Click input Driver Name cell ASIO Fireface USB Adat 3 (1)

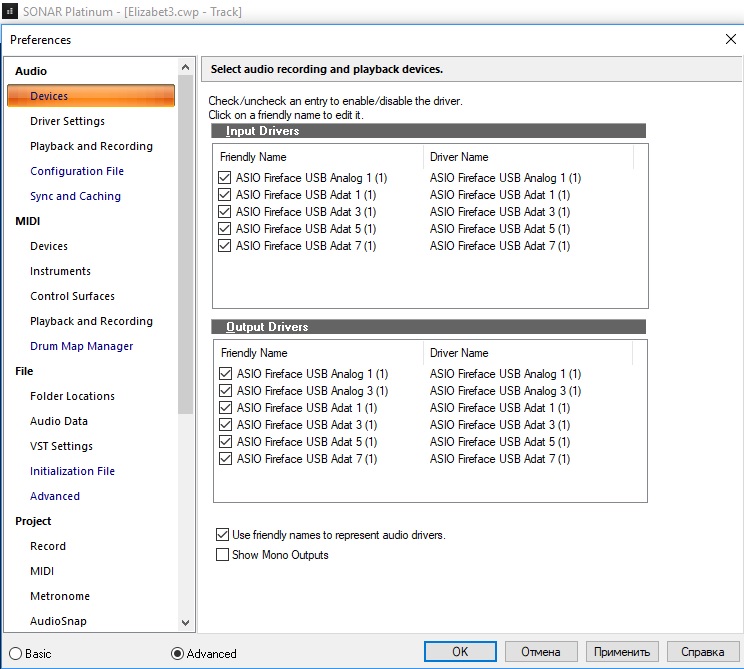coord(500,212)
